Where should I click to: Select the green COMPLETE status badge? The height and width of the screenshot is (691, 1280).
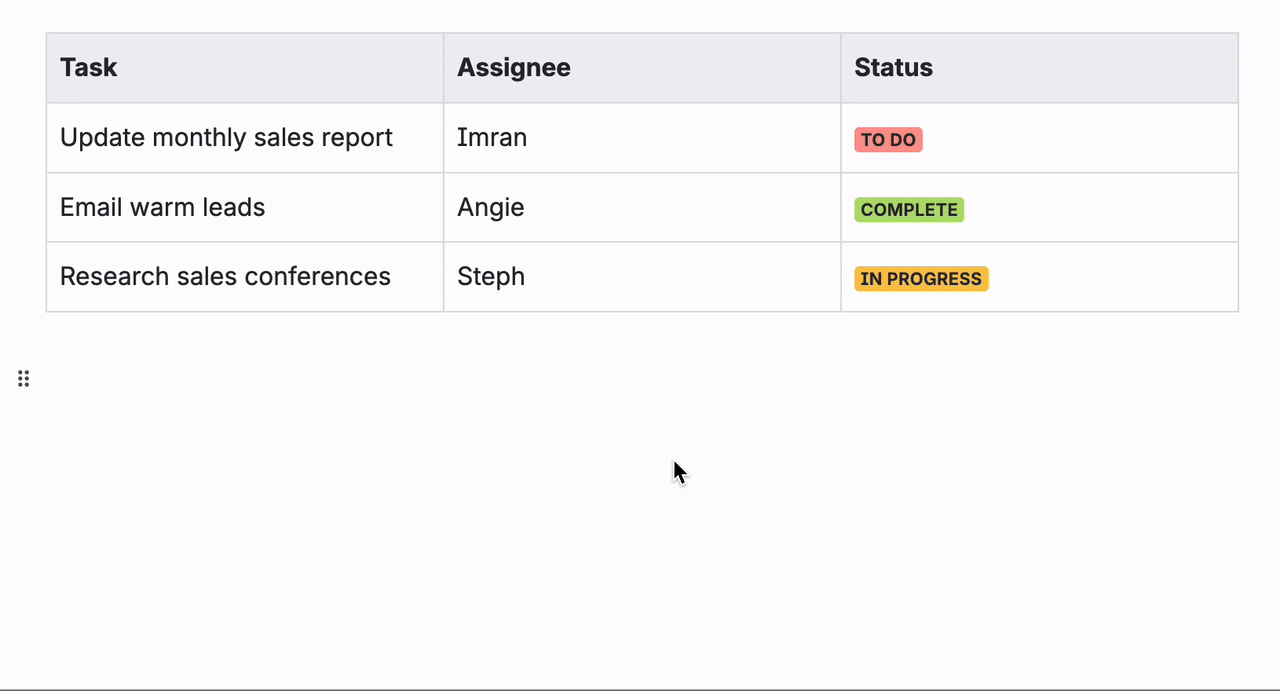(x=909, y=209)
